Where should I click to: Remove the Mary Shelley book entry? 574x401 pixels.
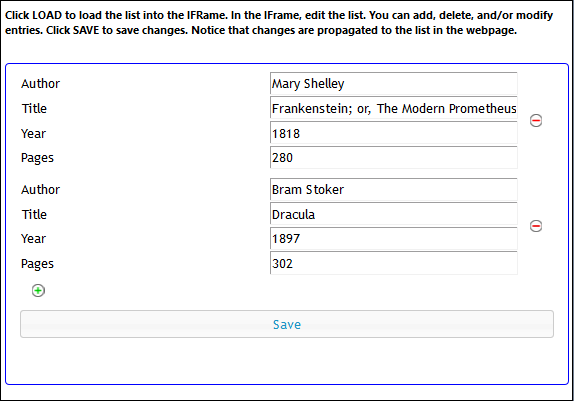[536, 120]
